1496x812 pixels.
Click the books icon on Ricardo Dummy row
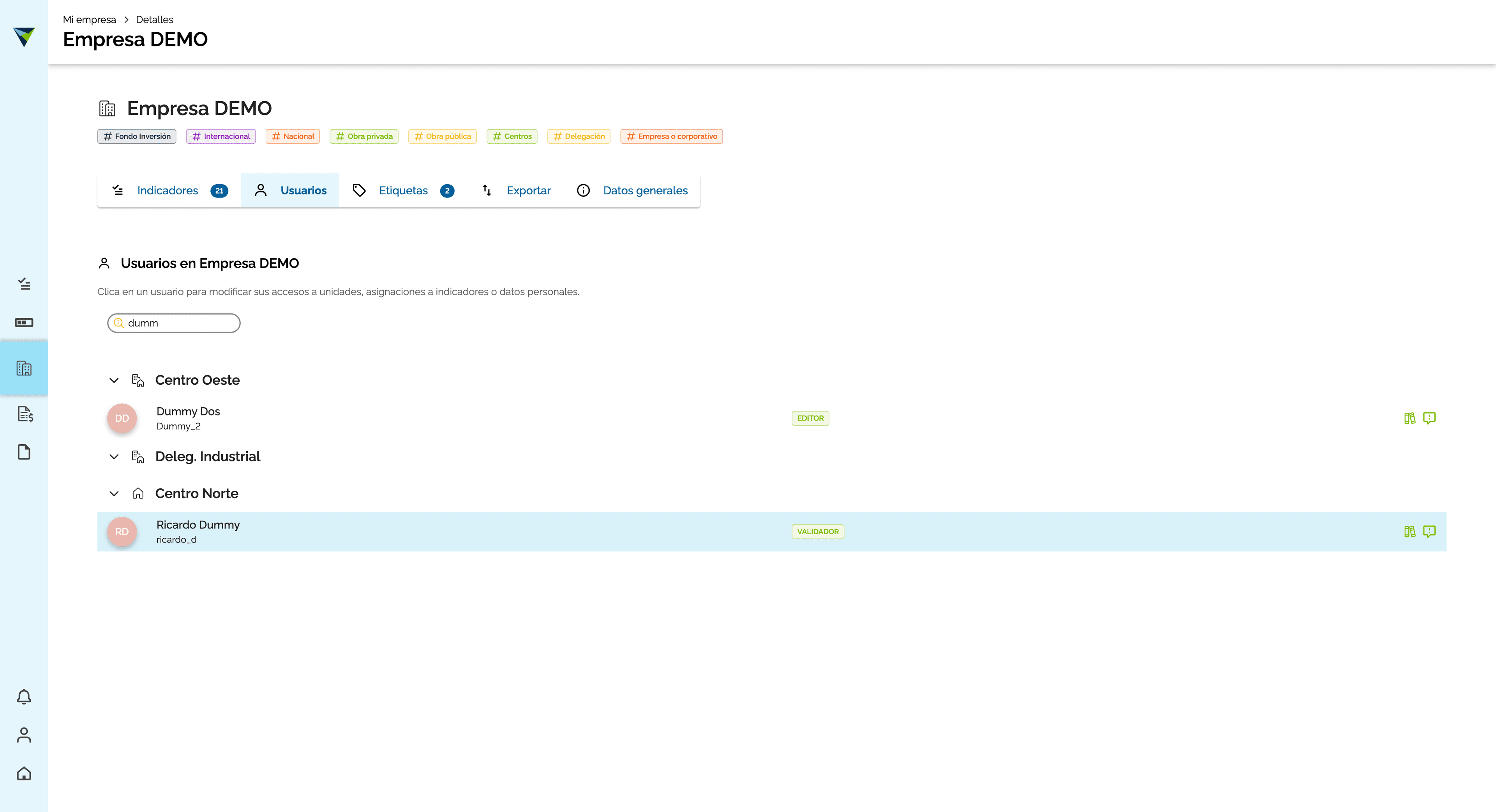click(1410, 531)
